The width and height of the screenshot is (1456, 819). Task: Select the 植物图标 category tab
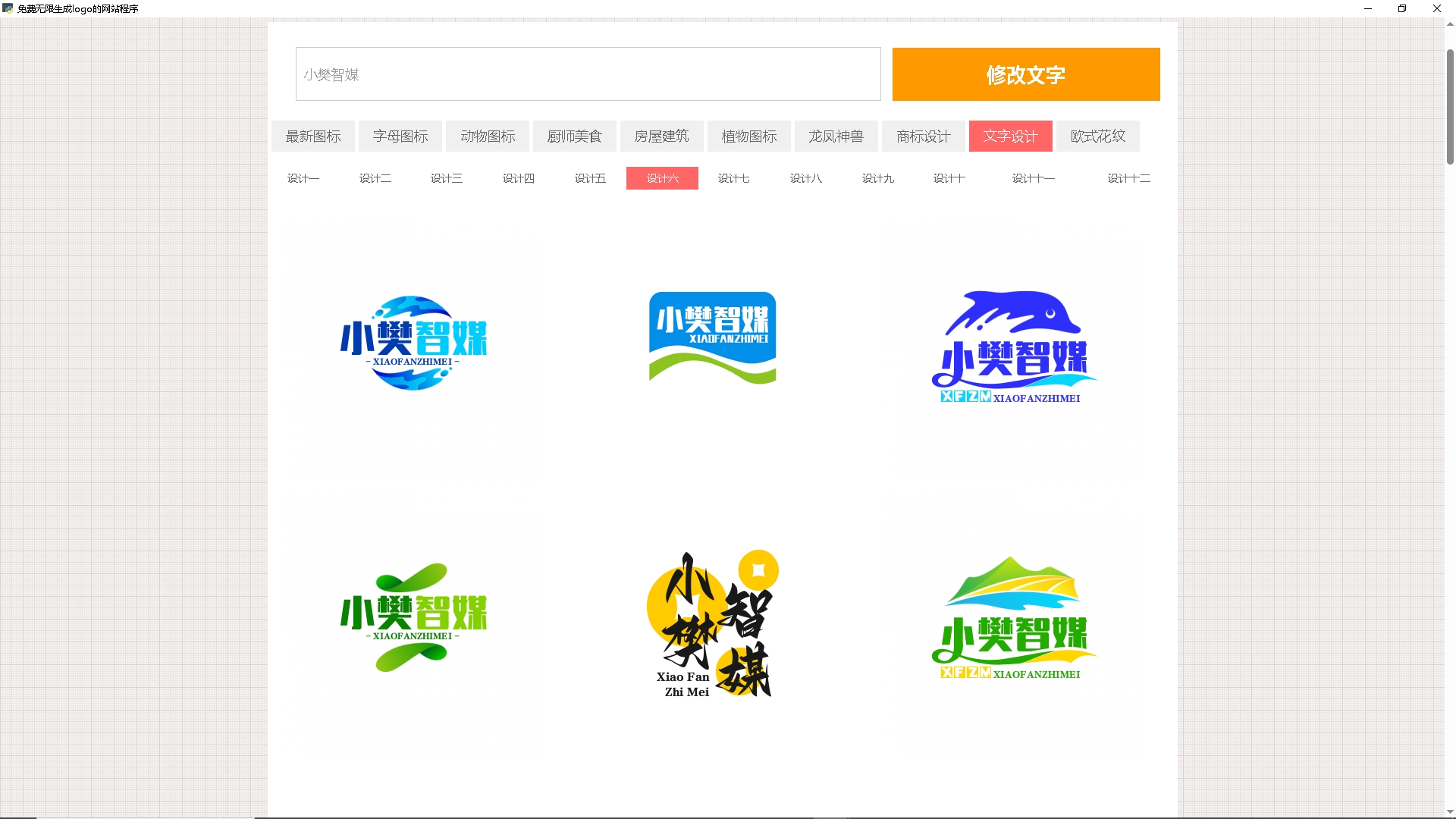coord(748,136)
